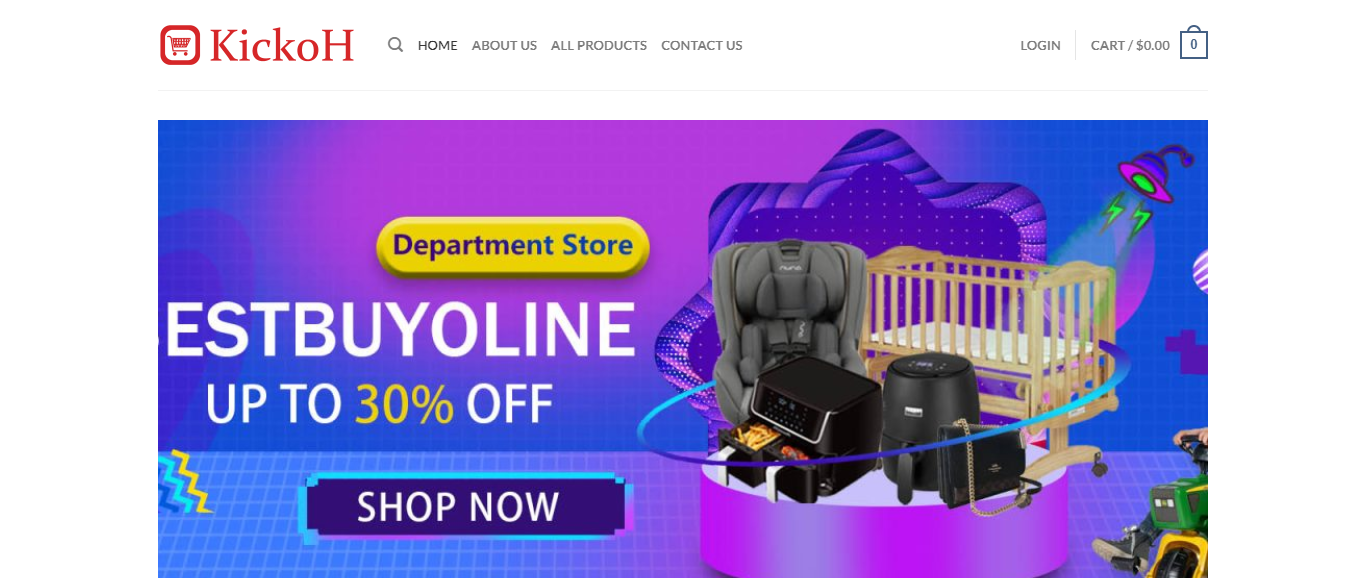Open the search magnifier icon
1366x578 pixels.
[396, 45]
